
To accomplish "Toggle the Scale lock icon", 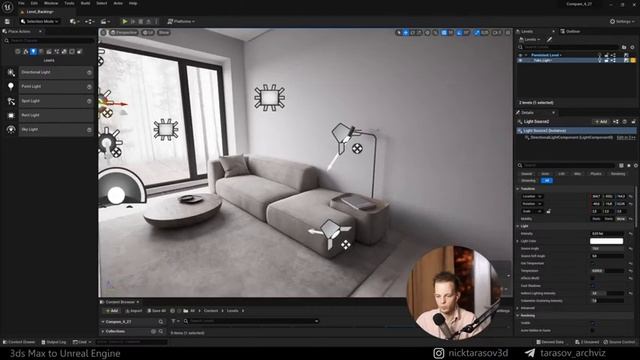I will tap(548, 211).
